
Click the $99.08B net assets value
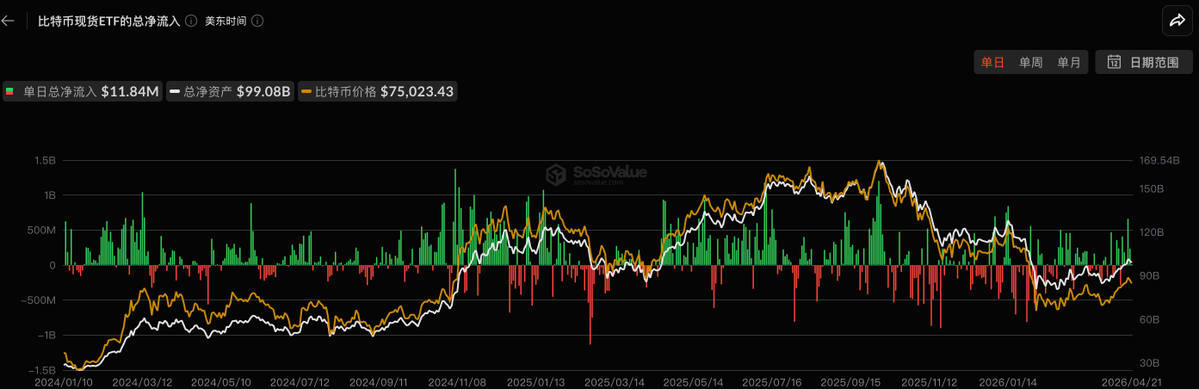coord(263,92)
